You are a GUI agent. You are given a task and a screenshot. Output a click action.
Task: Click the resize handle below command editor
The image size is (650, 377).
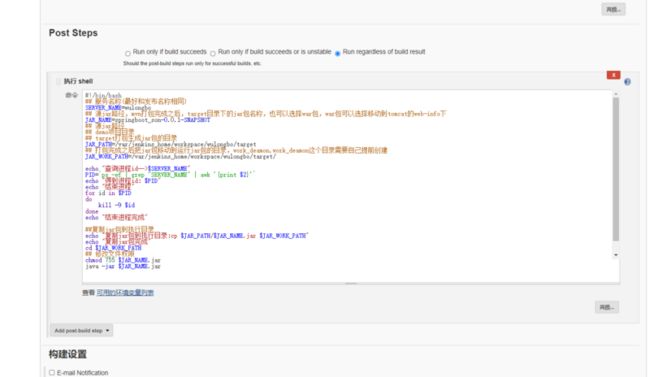point(351,284)
